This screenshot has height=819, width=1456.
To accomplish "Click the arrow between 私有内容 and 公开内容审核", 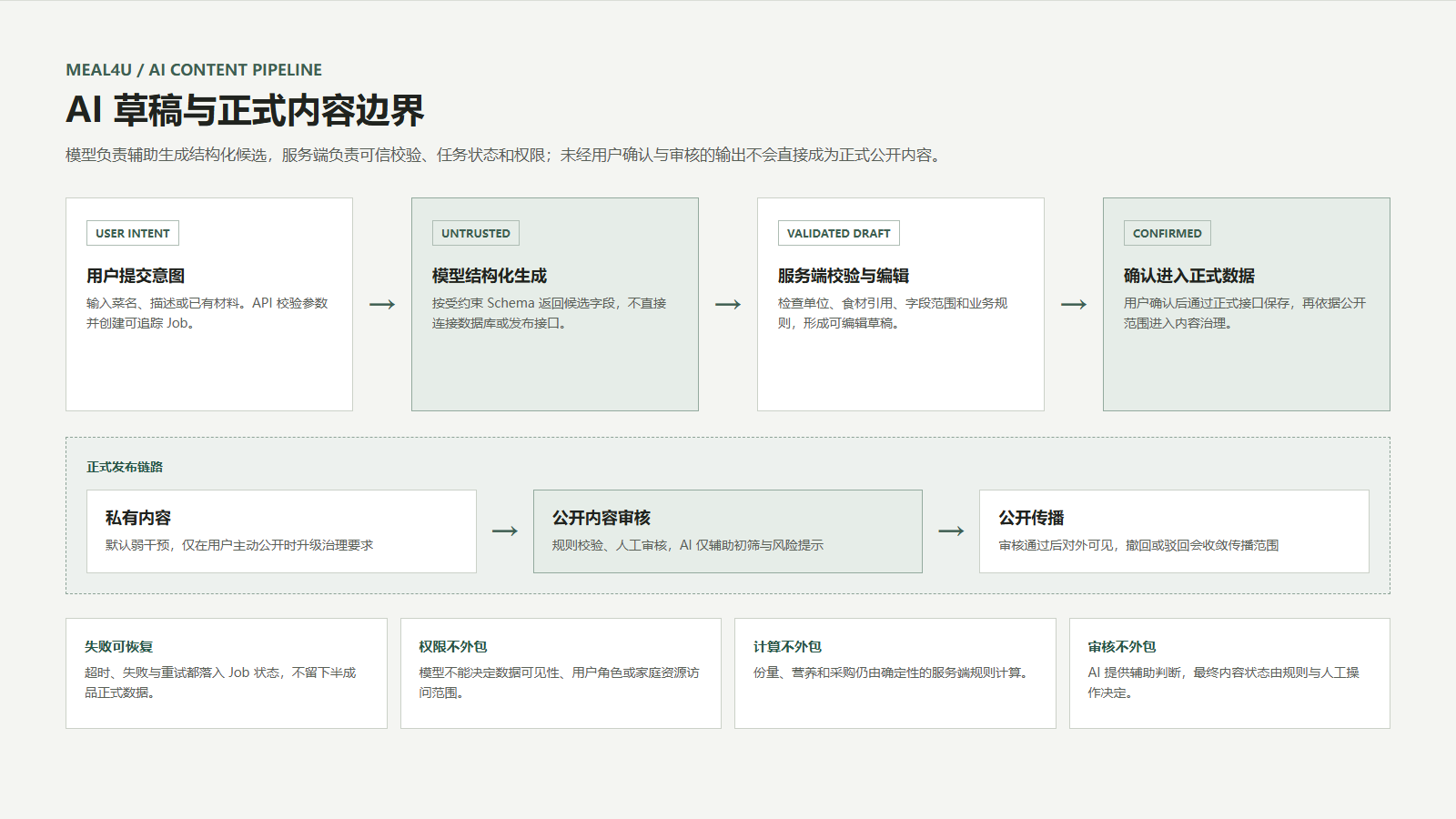I will (x=505, y=531).
